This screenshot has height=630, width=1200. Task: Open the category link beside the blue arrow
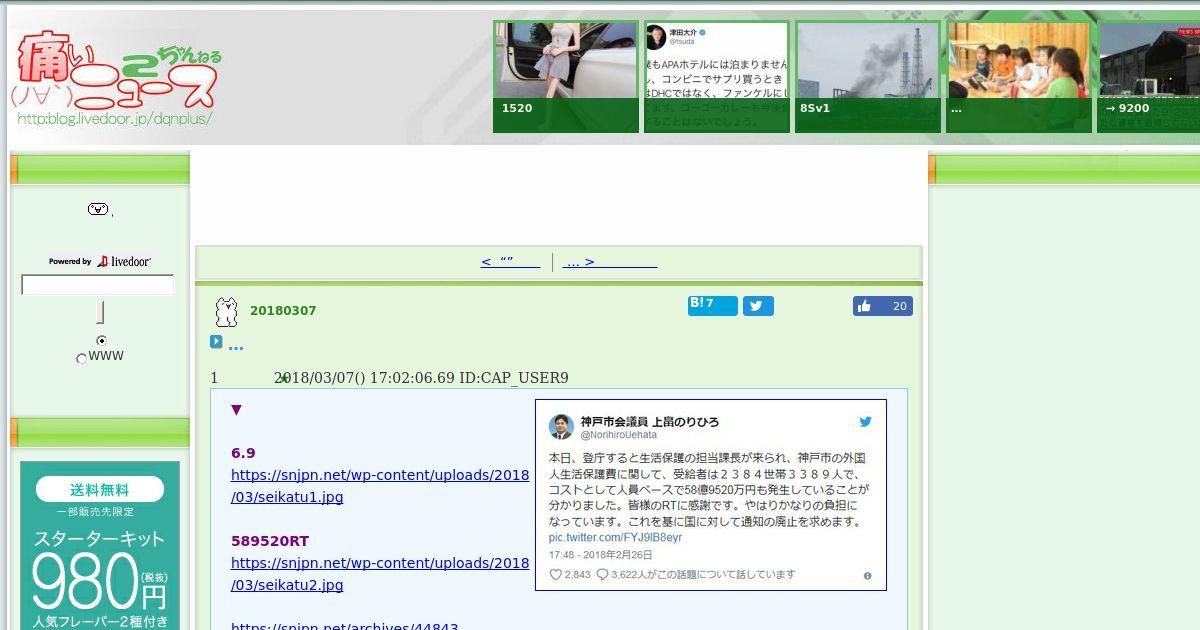pos(236,346)
